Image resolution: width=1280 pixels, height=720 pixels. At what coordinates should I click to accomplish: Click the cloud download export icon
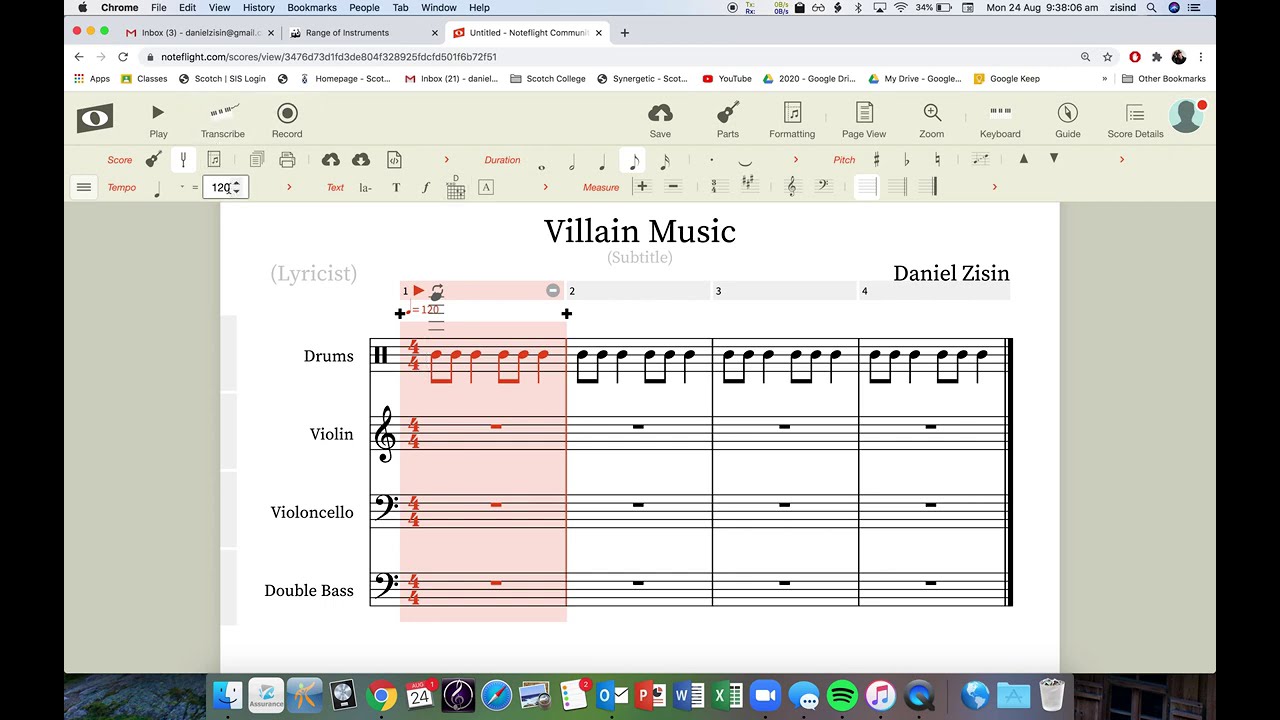point(361,160)
